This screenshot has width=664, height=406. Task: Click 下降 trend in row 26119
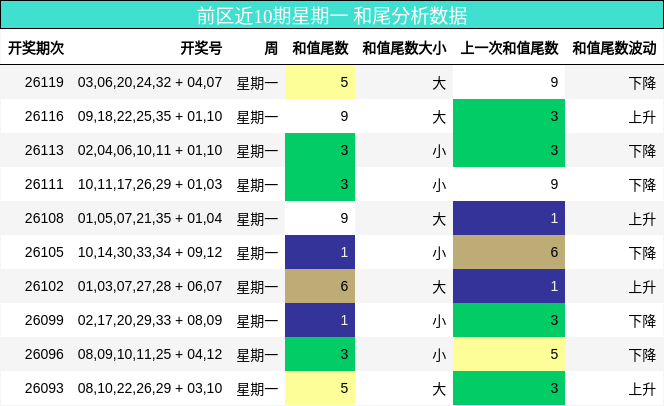[642, 83]
